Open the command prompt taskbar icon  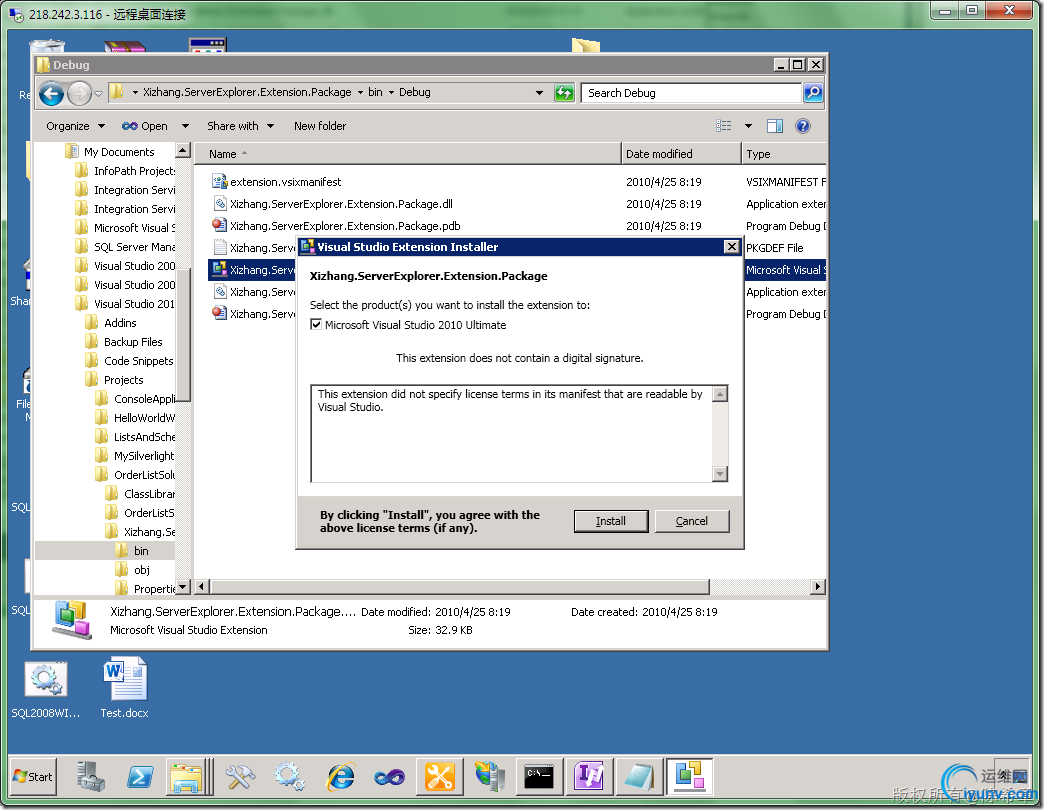tap(539, 777)
